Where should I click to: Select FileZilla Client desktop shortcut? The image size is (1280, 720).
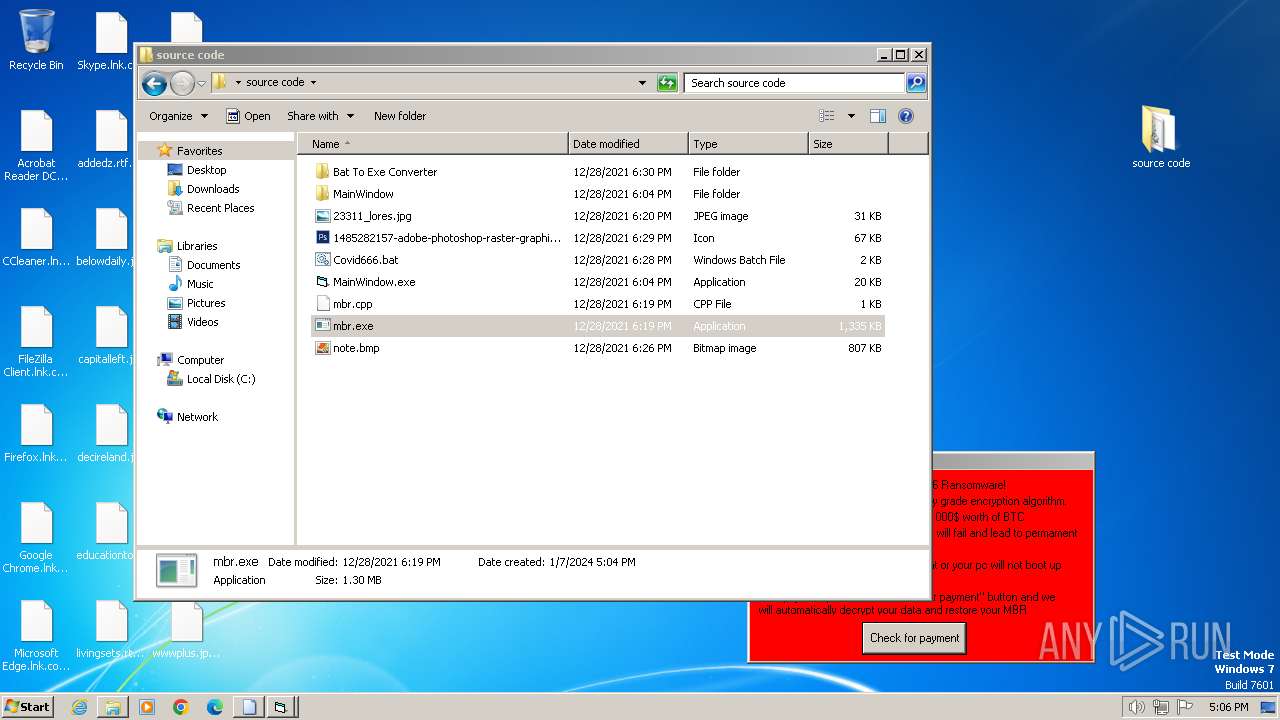point(36,342)
